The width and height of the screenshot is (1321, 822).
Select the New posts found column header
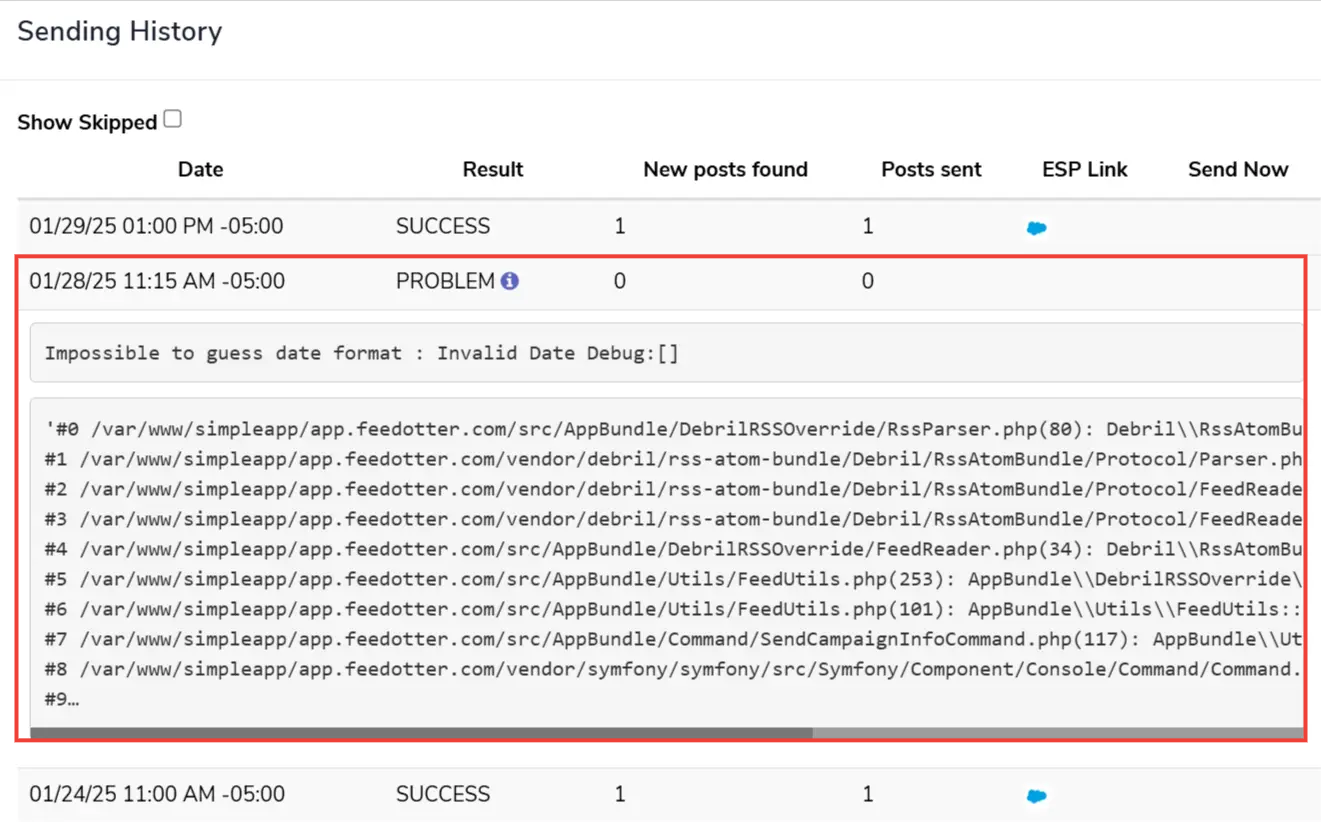[x=725, y=170]
